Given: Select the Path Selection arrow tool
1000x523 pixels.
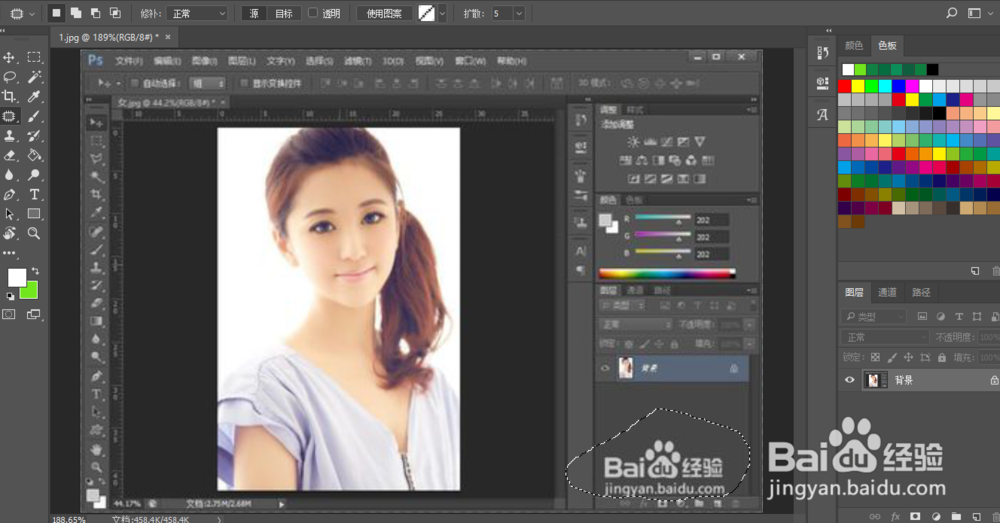Looking at the screenshot, I should (9, 214).
